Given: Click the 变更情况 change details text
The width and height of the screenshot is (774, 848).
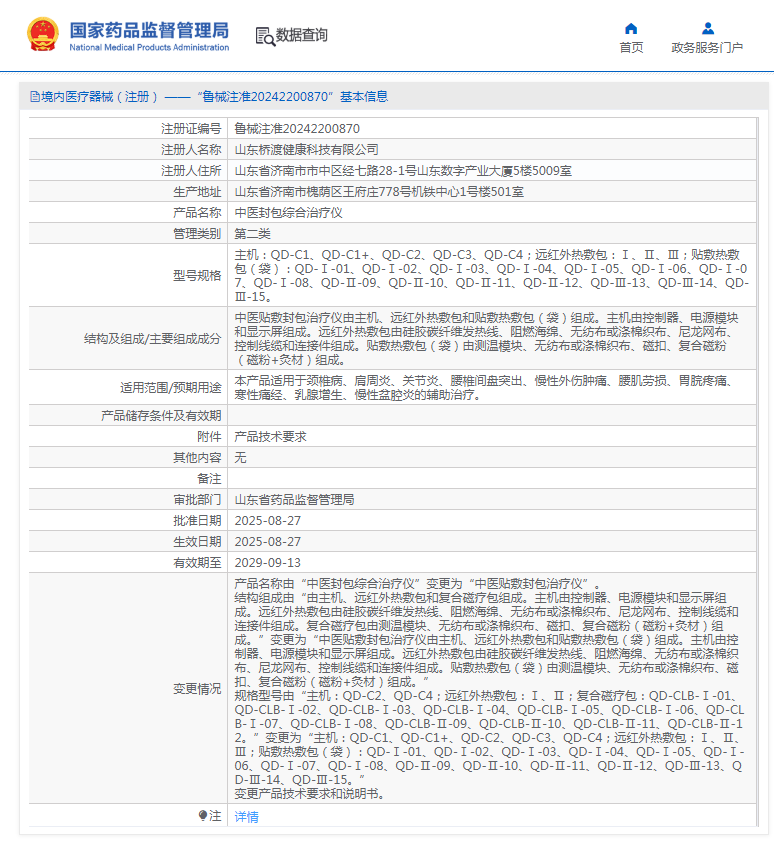Looking at the screenshot, I should 489,688.
